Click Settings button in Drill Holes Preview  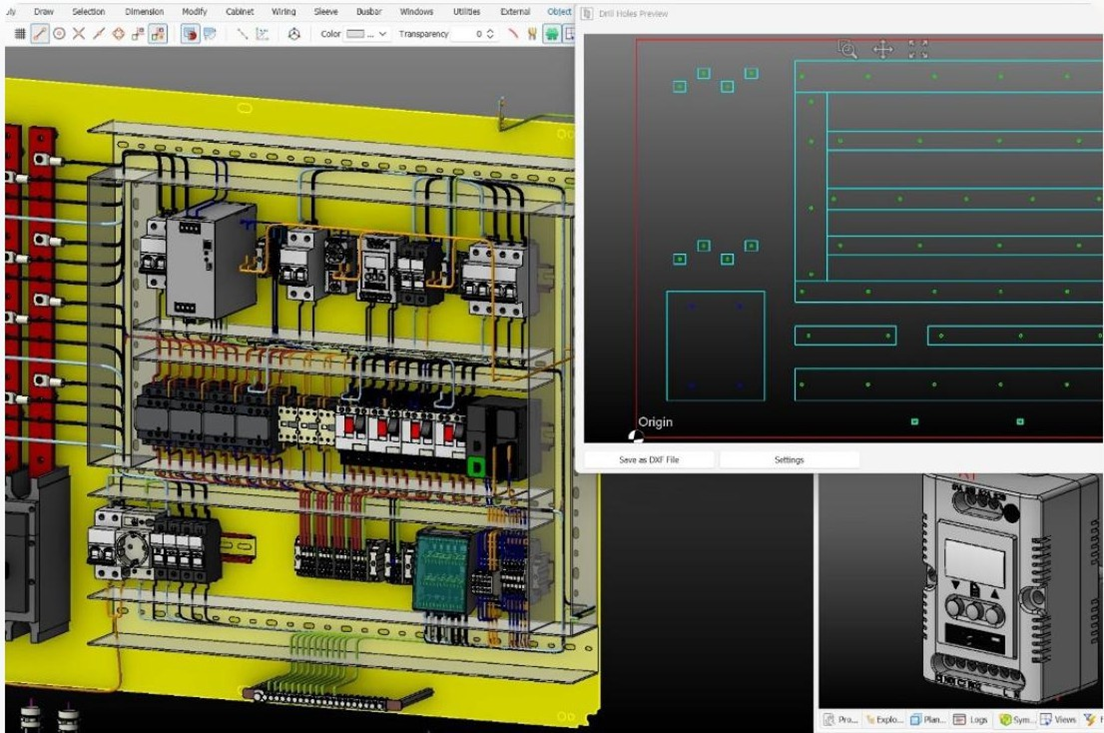(x=789, y=460)
